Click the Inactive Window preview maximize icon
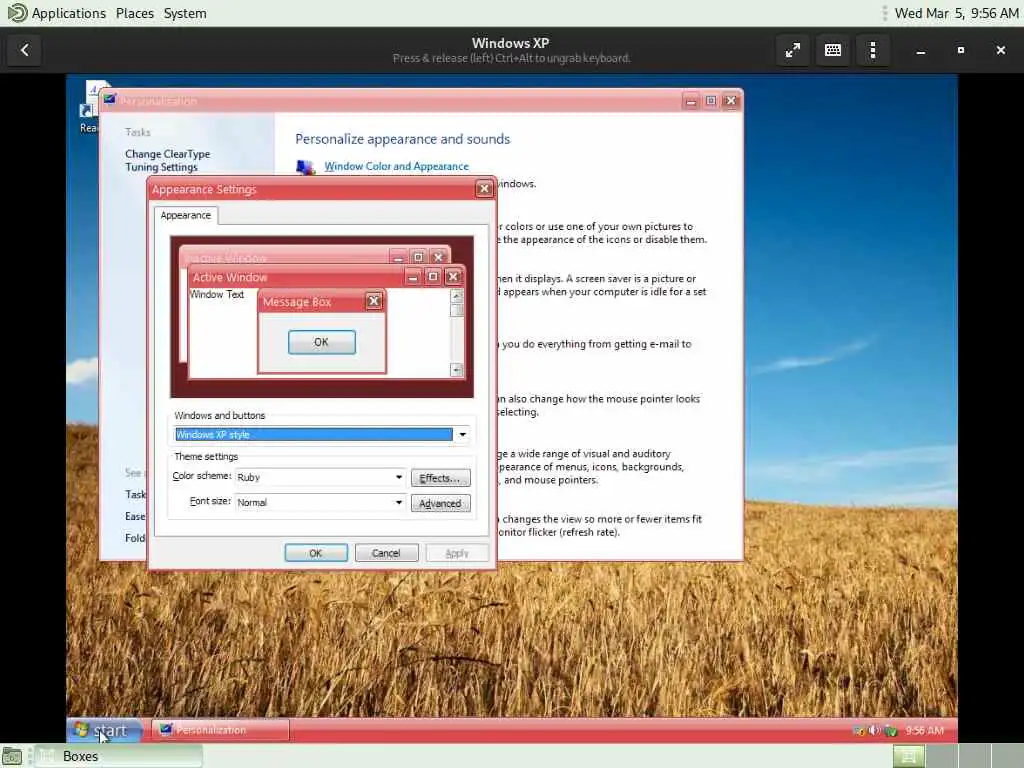 pos(418,257)
